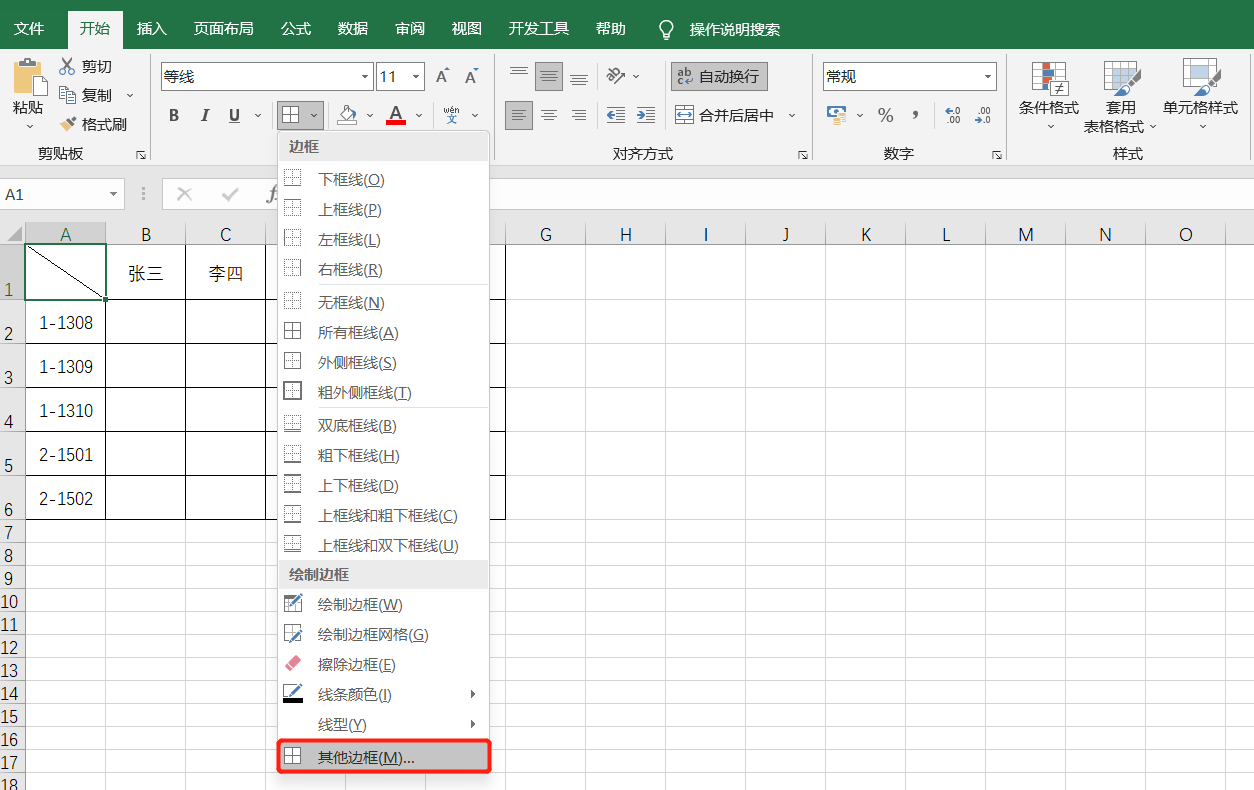Switch to the Data (数据) tab
Image resolution: width=1254 pixels, height=790 pixels.
coord(353,29)
